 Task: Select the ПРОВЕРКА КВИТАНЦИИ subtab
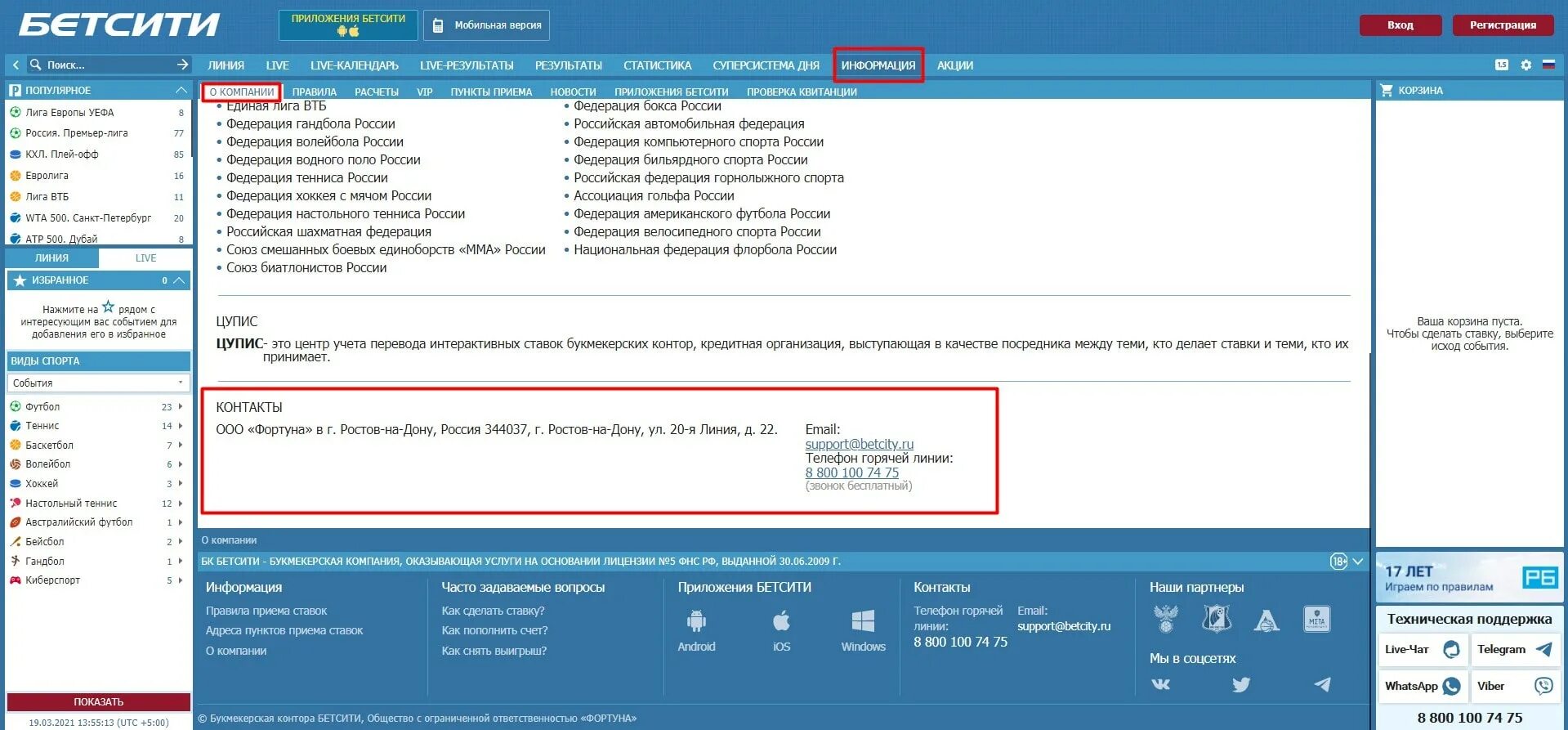pyautogui.click(x=802, y=92)
